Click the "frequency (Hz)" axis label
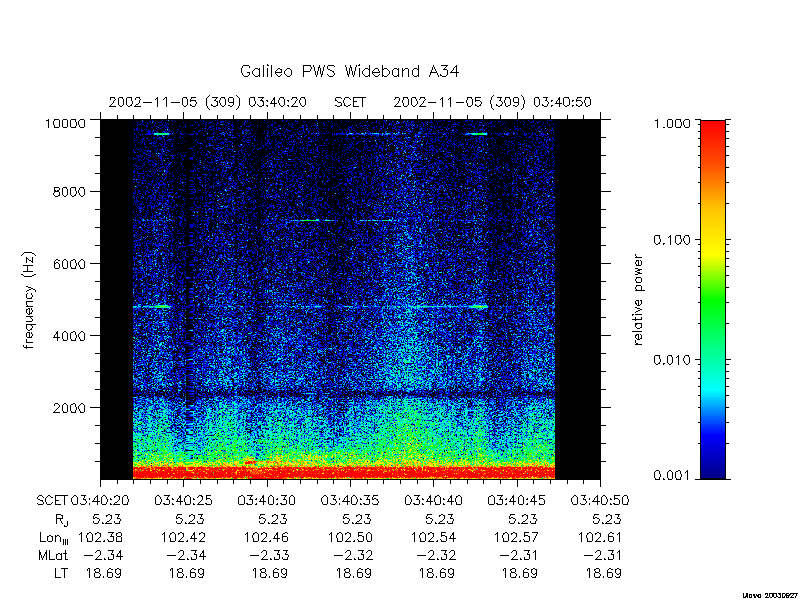800x600 pixels. tap(30, 300)
